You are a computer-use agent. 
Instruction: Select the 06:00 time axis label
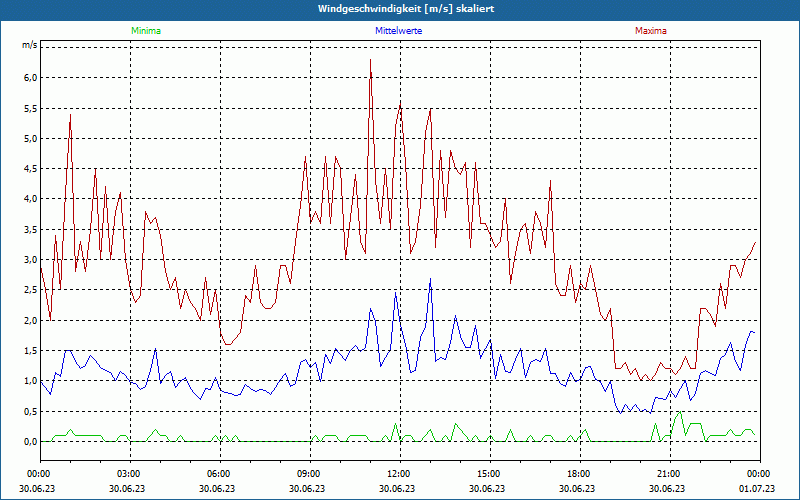click(219, 474)
